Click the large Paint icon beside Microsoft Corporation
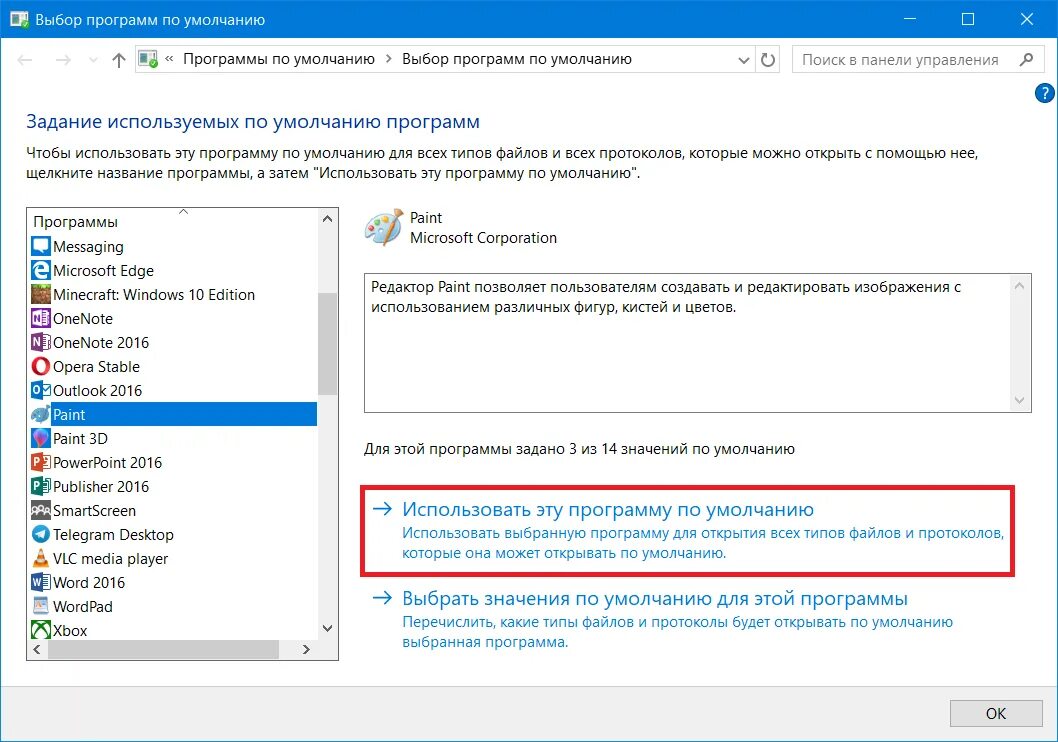This screenshot has height=742, width=1058. 383,227
